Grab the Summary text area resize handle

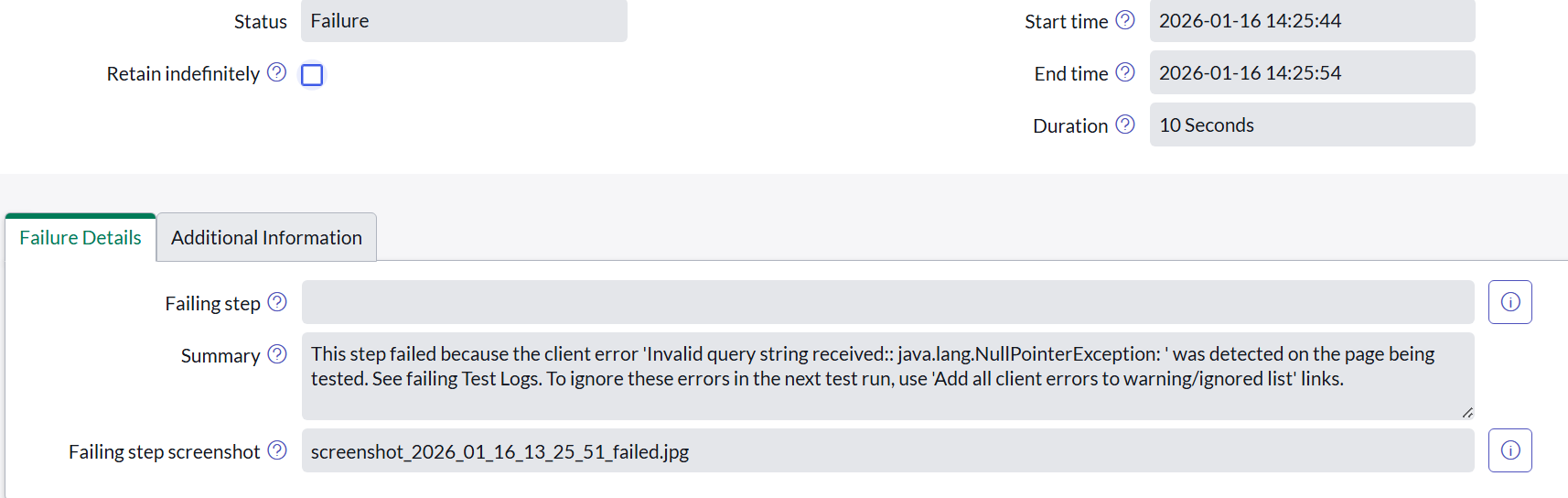point(1467,413)
